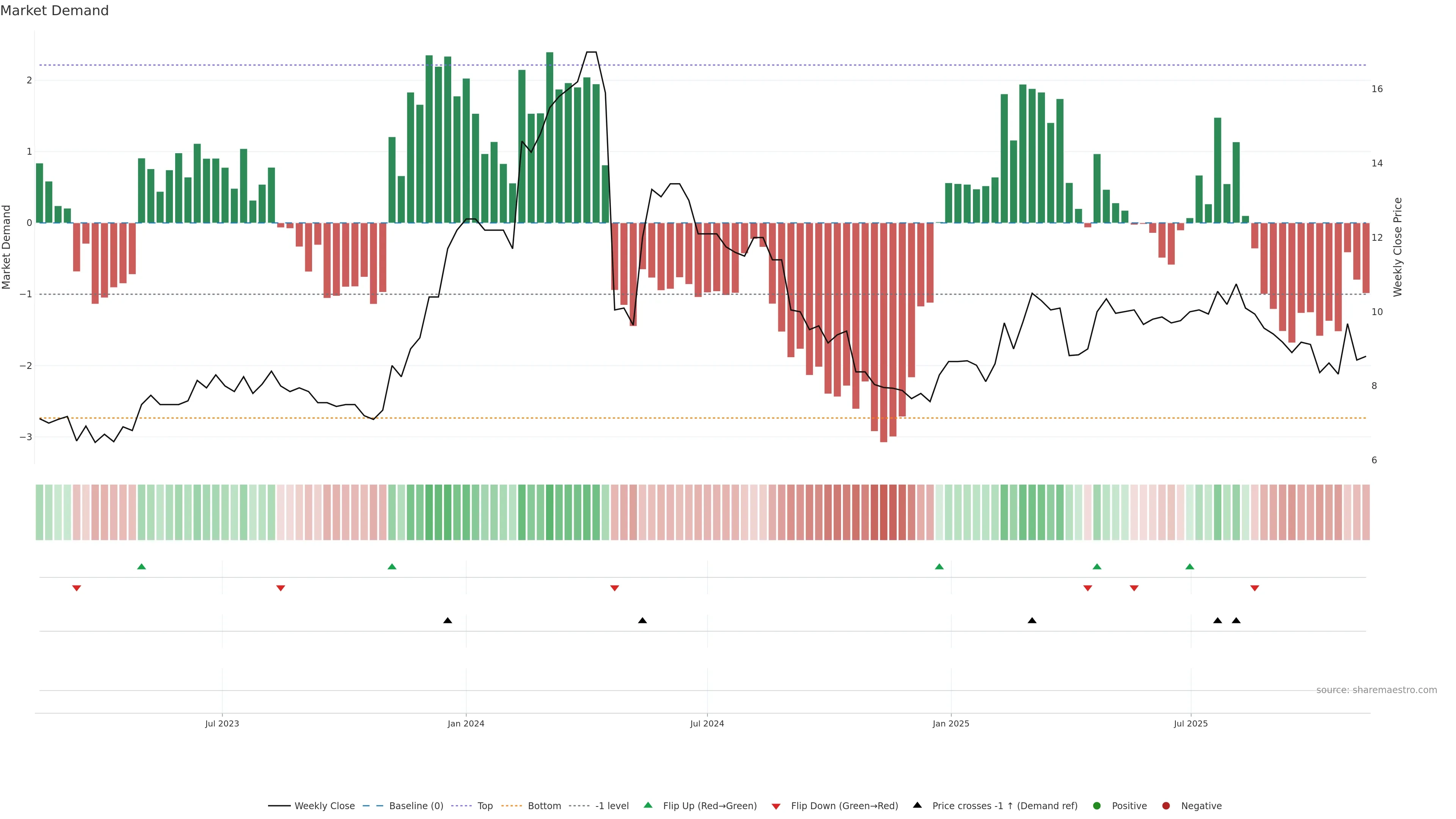Click the black triangle marker before Jan 2024
The width and height of the screenshot is (1456, 819).
coord(448,621)
